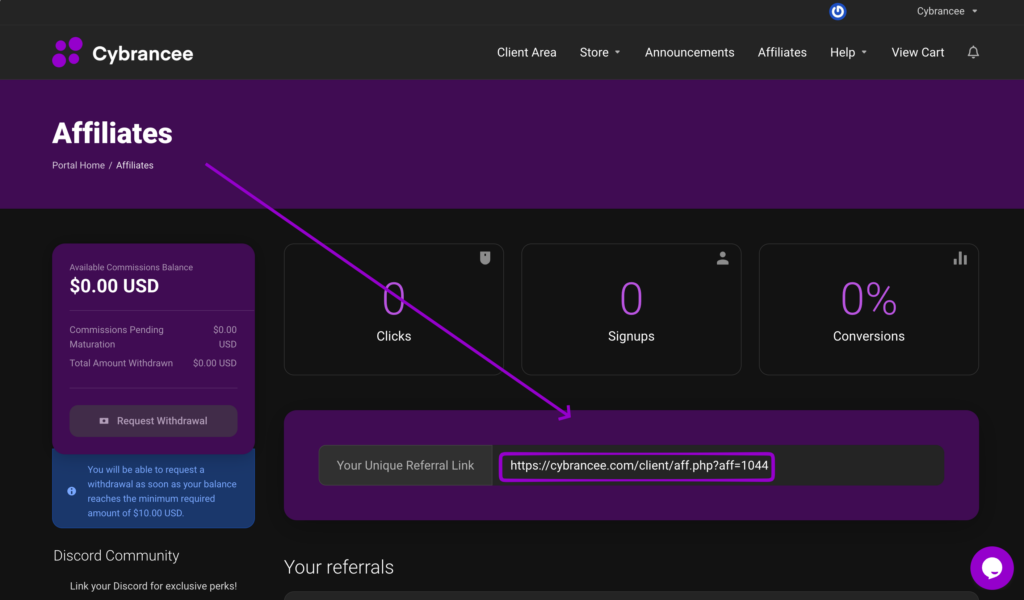Screen dimensions: 1024x600
Task: Select the unique referral link field
Action: pos(718,466)
